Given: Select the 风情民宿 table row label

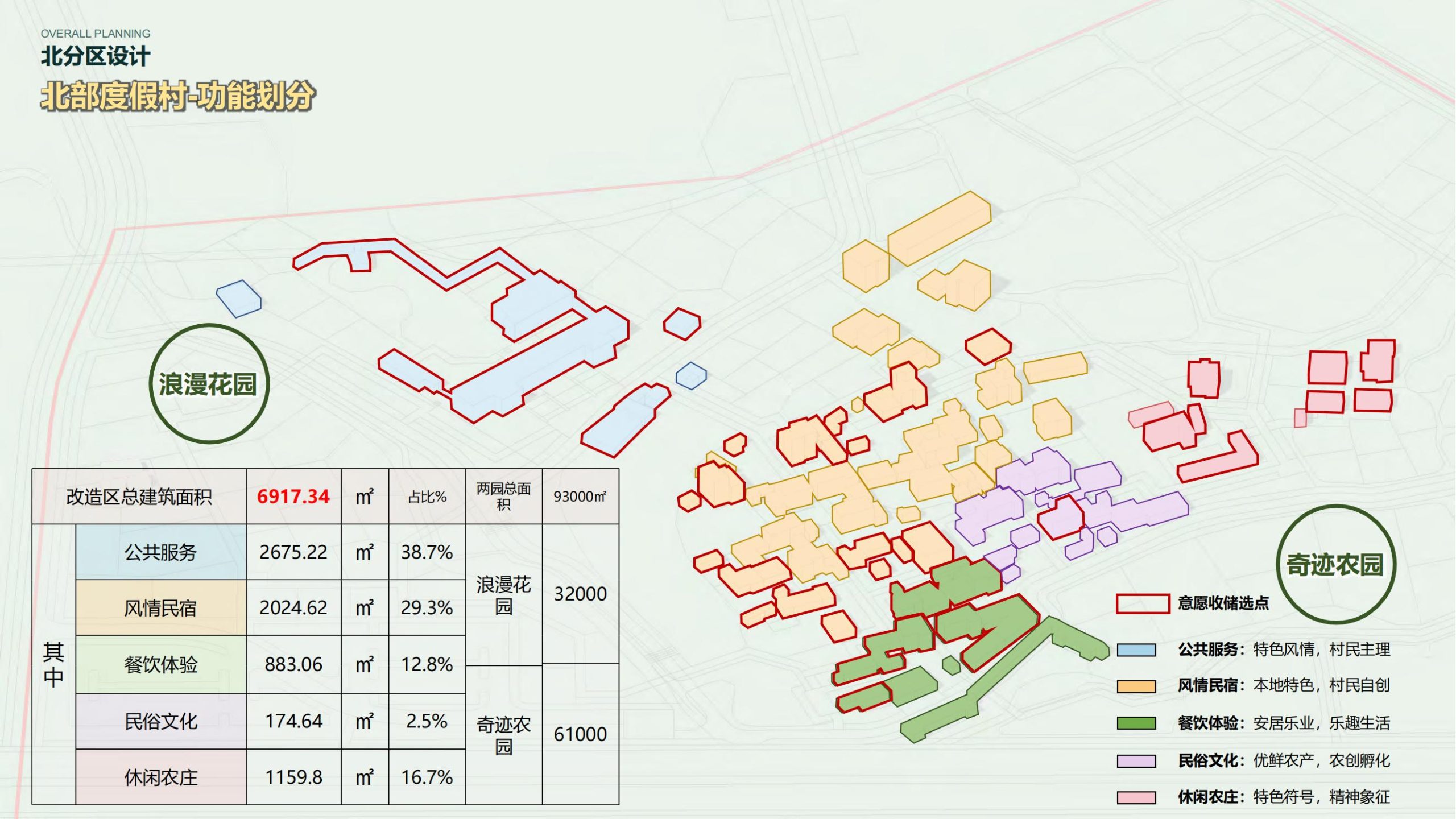Looking at the screenshot, I should coord(161,607).
